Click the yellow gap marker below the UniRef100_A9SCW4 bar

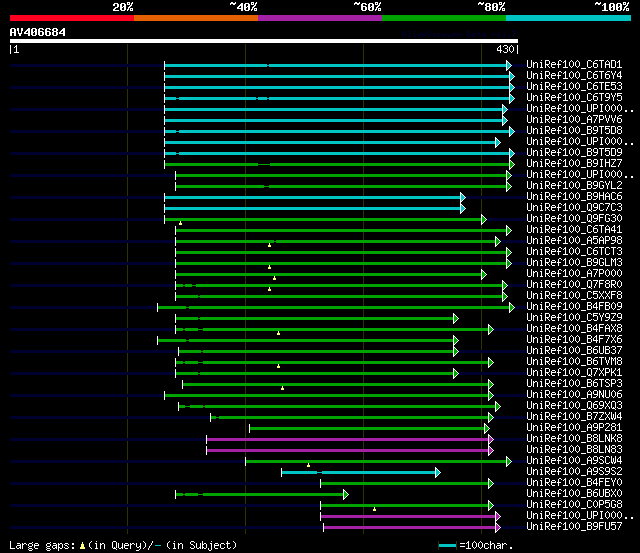[x=309, y=465]
